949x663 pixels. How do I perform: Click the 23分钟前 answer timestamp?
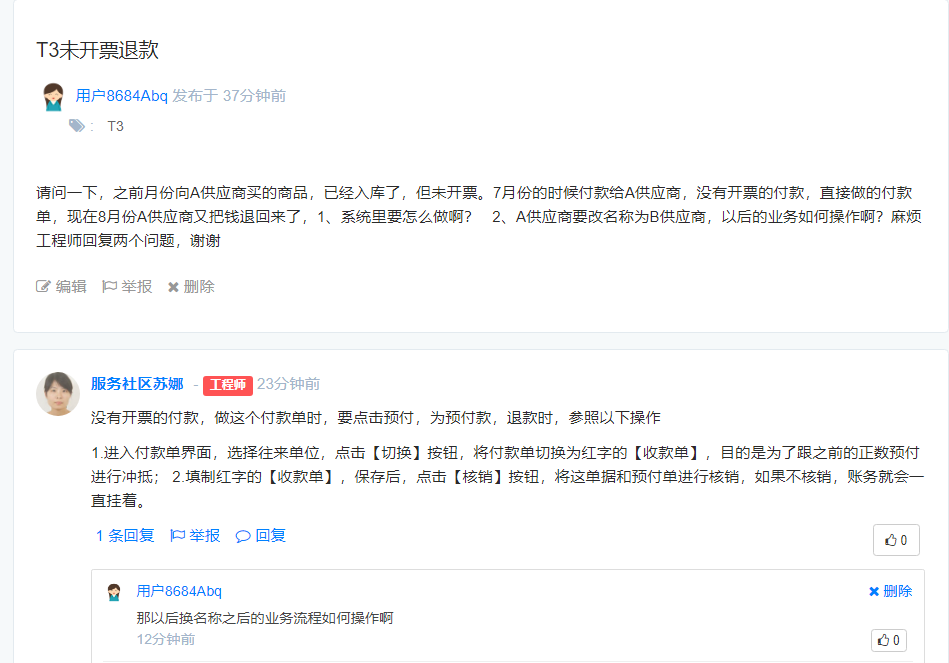click(x=289, y=384)
